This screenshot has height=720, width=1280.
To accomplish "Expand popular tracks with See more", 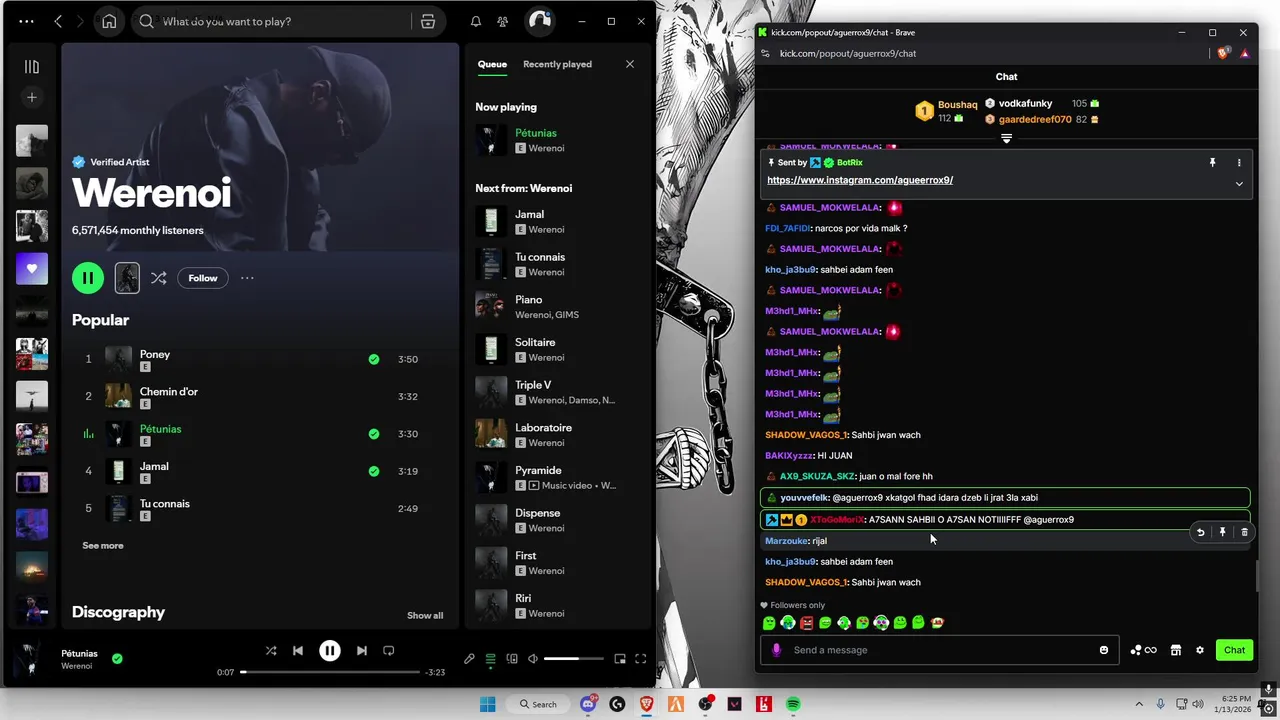I will pyautogui.click(x=103, y=546).
